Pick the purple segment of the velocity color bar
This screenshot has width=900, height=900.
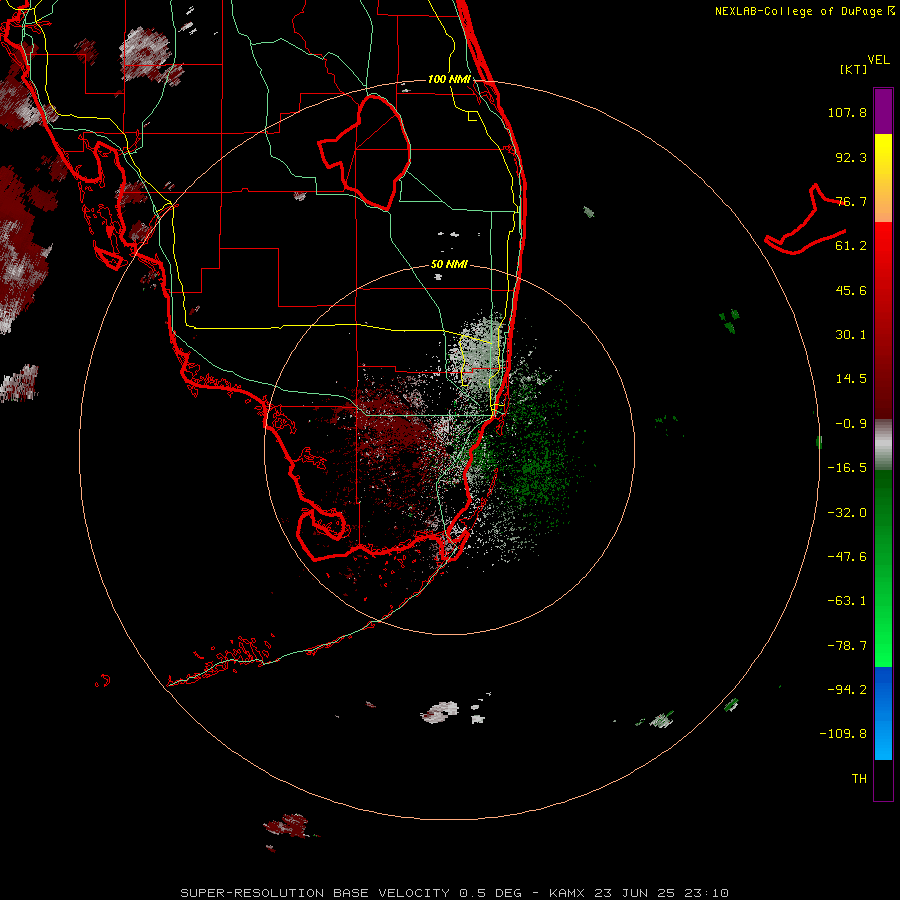[x=883, y=112]
